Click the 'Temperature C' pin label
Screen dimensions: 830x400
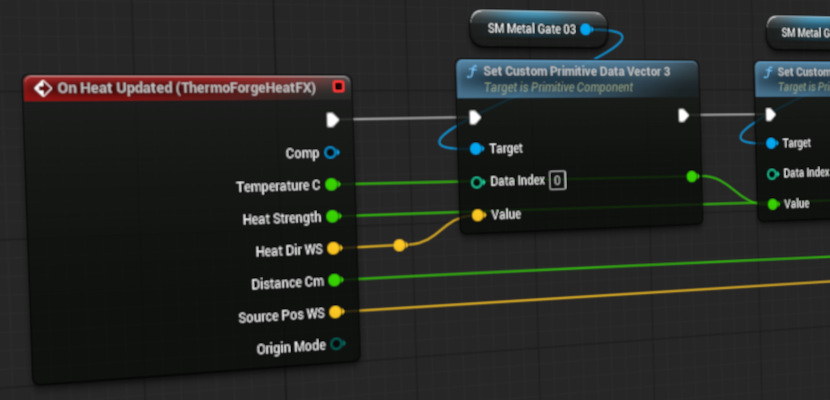(278, 187)
